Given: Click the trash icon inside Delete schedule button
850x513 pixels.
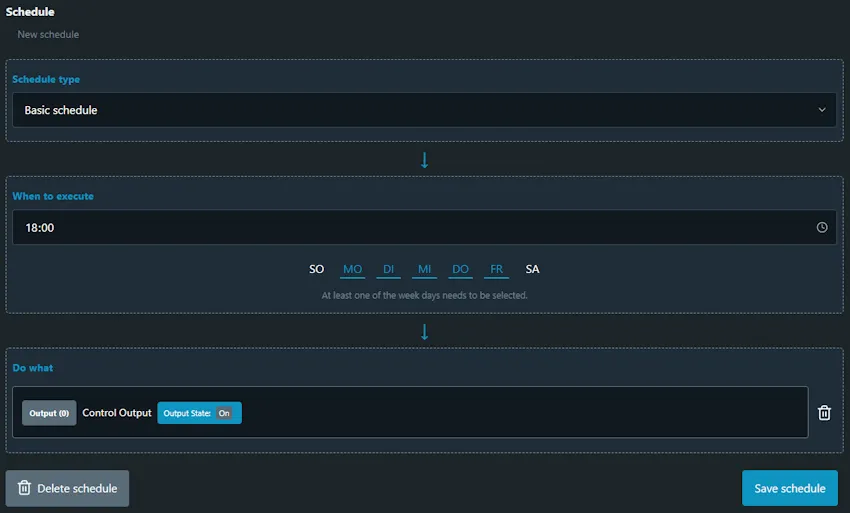Looking at the screenshot, I should tap(24, 488).
